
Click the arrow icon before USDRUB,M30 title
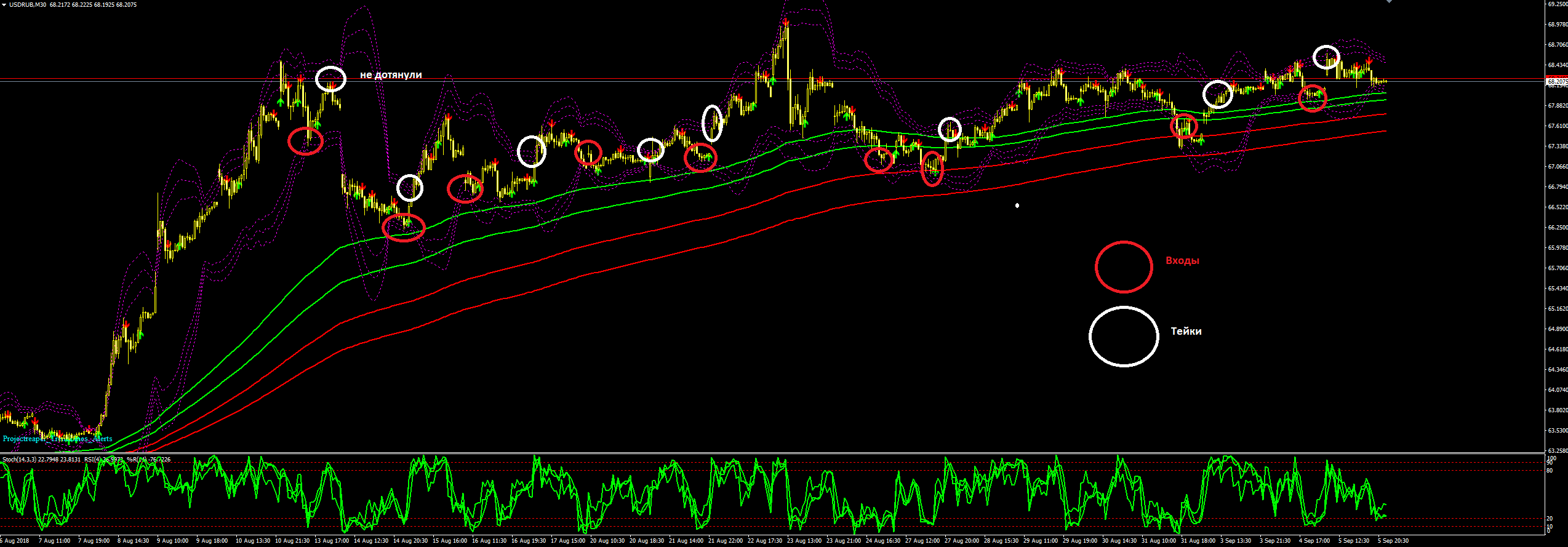coord(4,5)
